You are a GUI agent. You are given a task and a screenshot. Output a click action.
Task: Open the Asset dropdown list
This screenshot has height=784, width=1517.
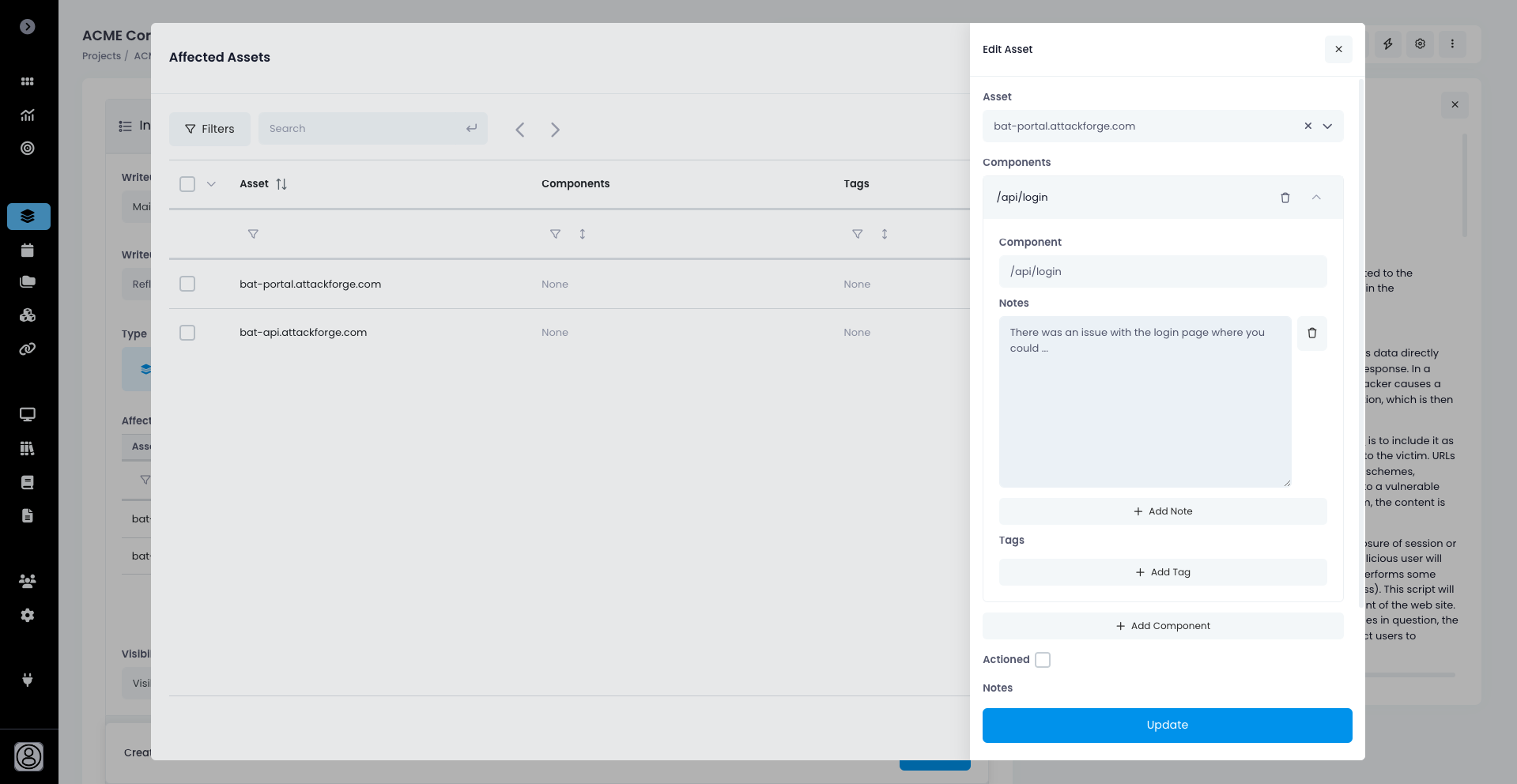click(1327, 126)
